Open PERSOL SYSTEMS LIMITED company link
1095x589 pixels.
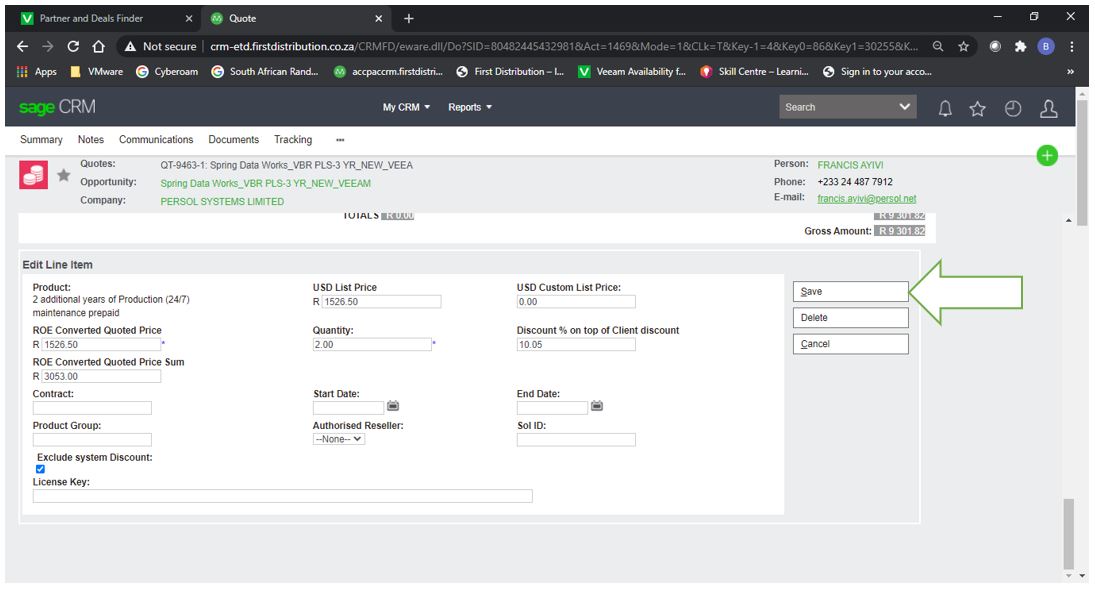[x=222, y=201]
